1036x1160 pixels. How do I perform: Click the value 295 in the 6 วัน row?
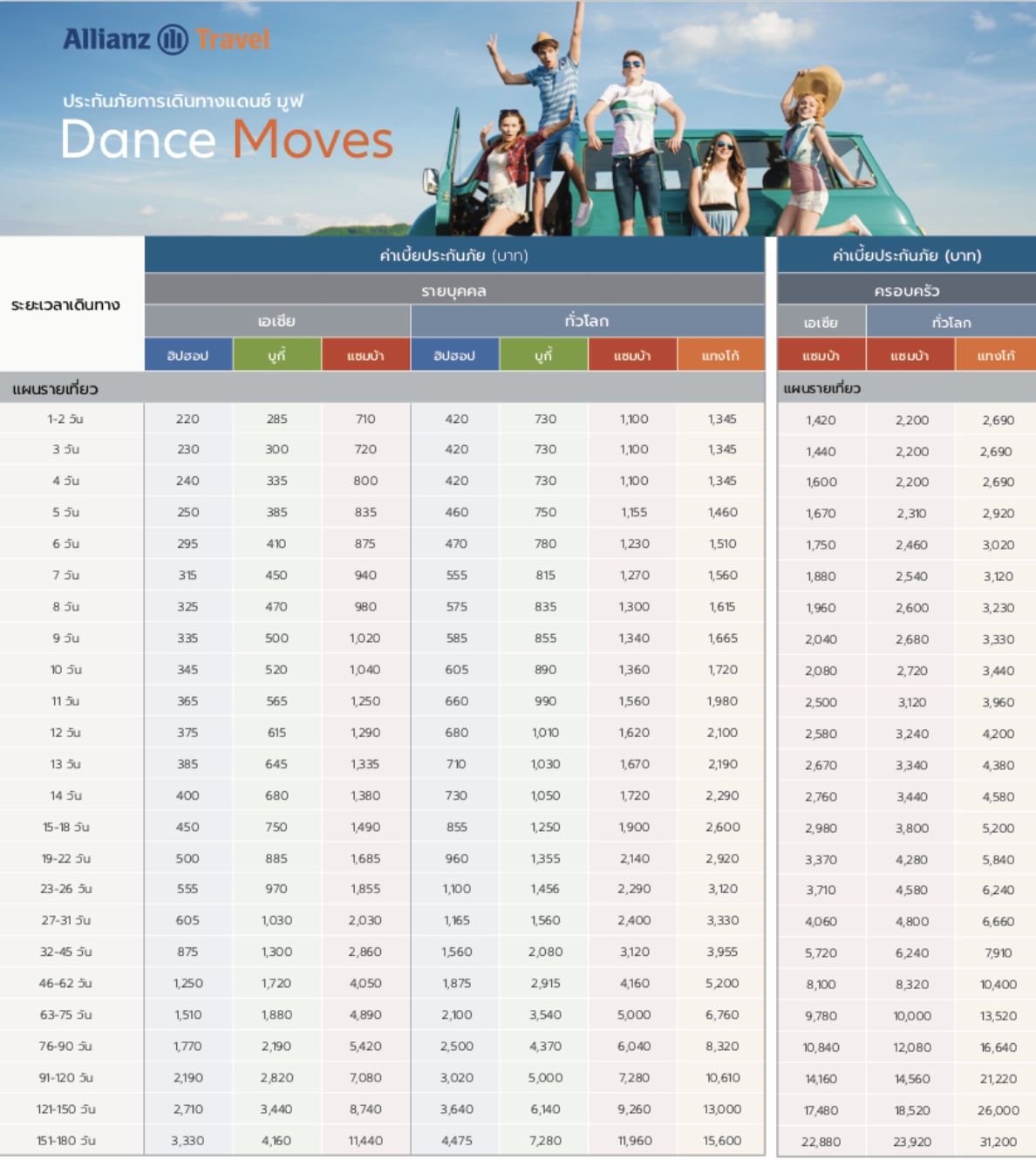(x=187, y=544)
